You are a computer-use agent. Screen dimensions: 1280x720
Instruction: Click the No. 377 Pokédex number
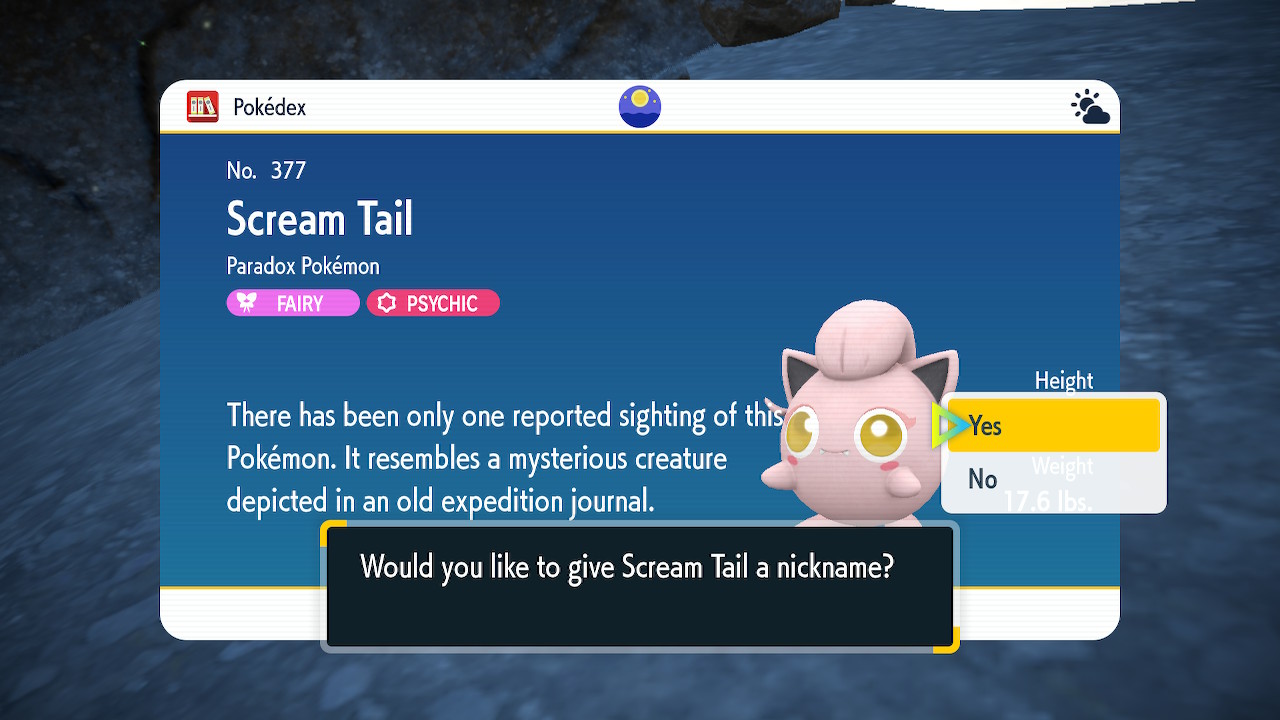coord(266,170)
